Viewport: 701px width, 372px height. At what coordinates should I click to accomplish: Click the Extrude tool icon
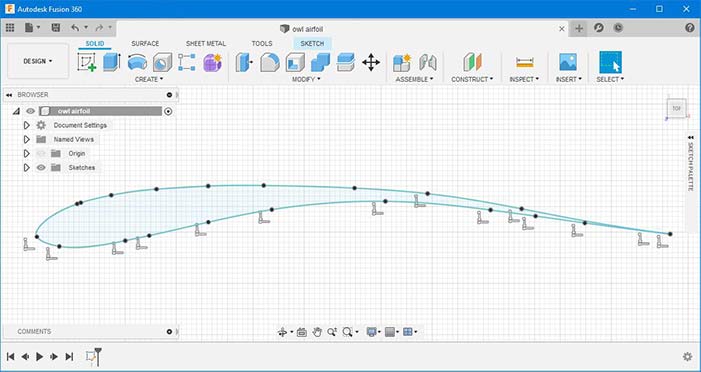pos(112,62)
